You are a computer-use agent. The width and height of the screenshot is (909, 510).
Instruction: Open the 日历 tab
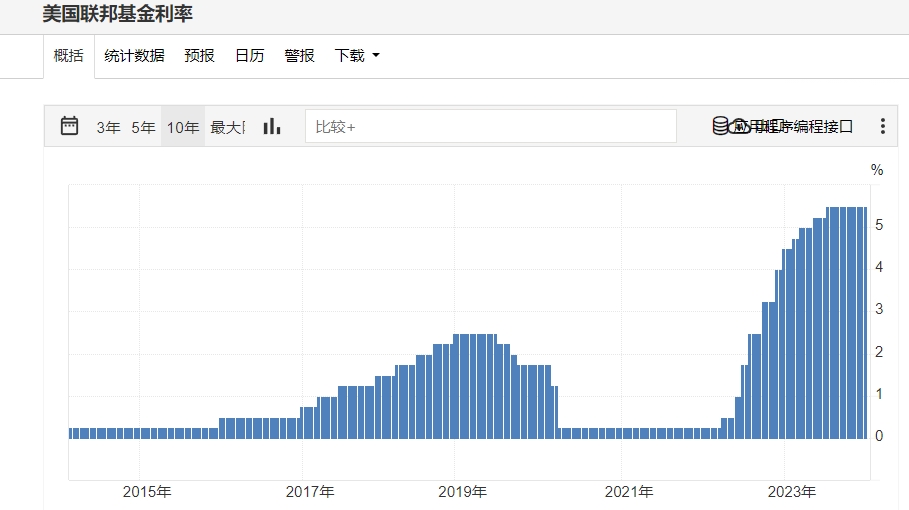click(x=249, y=56)
